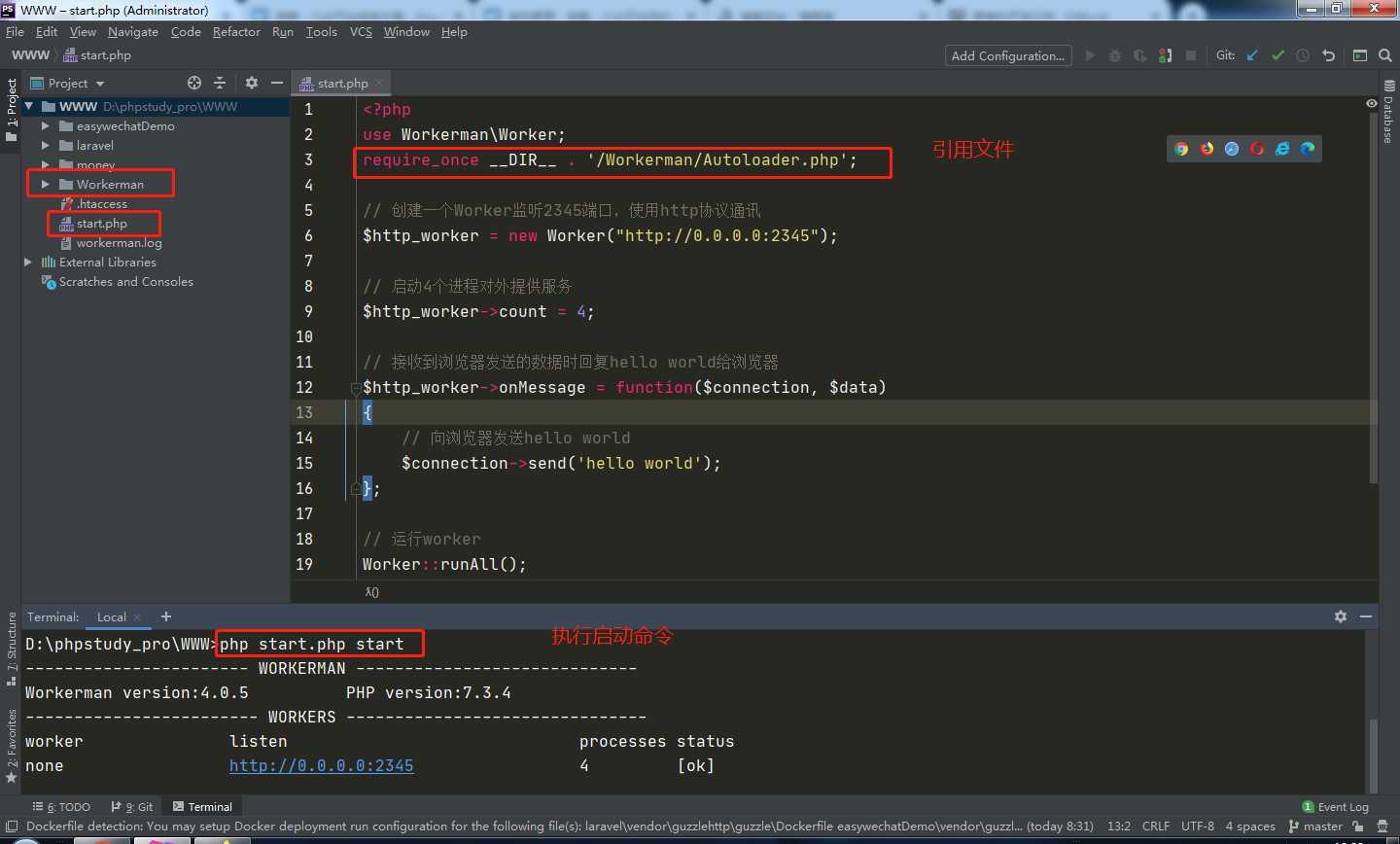
Task: Start debugging with the bug icon
Action: (x=1115, y=55)
